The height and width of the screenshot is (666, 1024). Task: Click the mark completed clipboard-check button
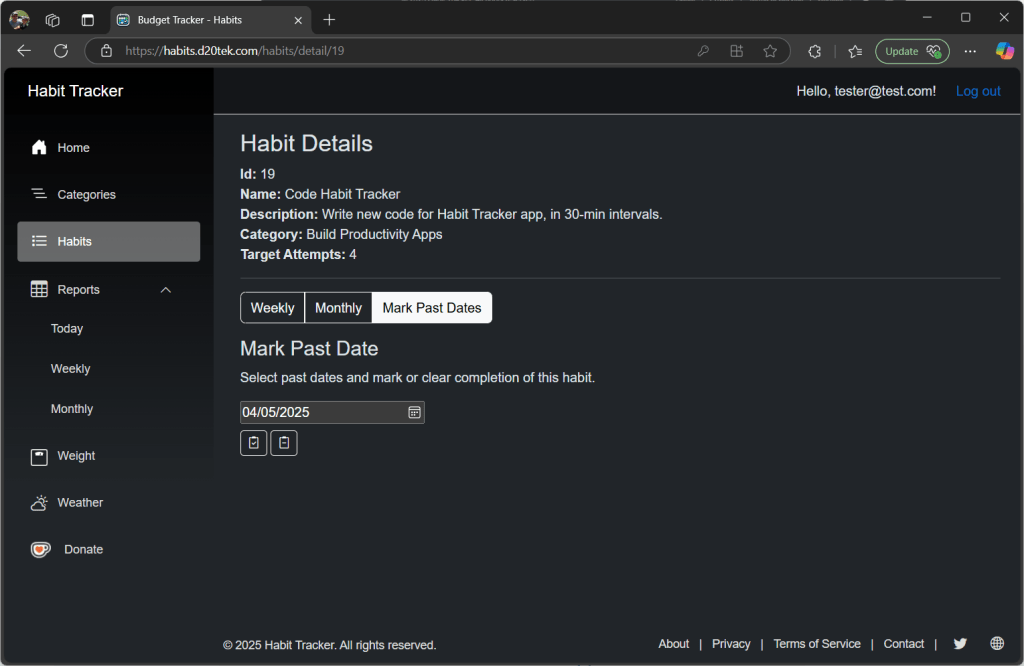pyautogui.click(x=254, y=443)
